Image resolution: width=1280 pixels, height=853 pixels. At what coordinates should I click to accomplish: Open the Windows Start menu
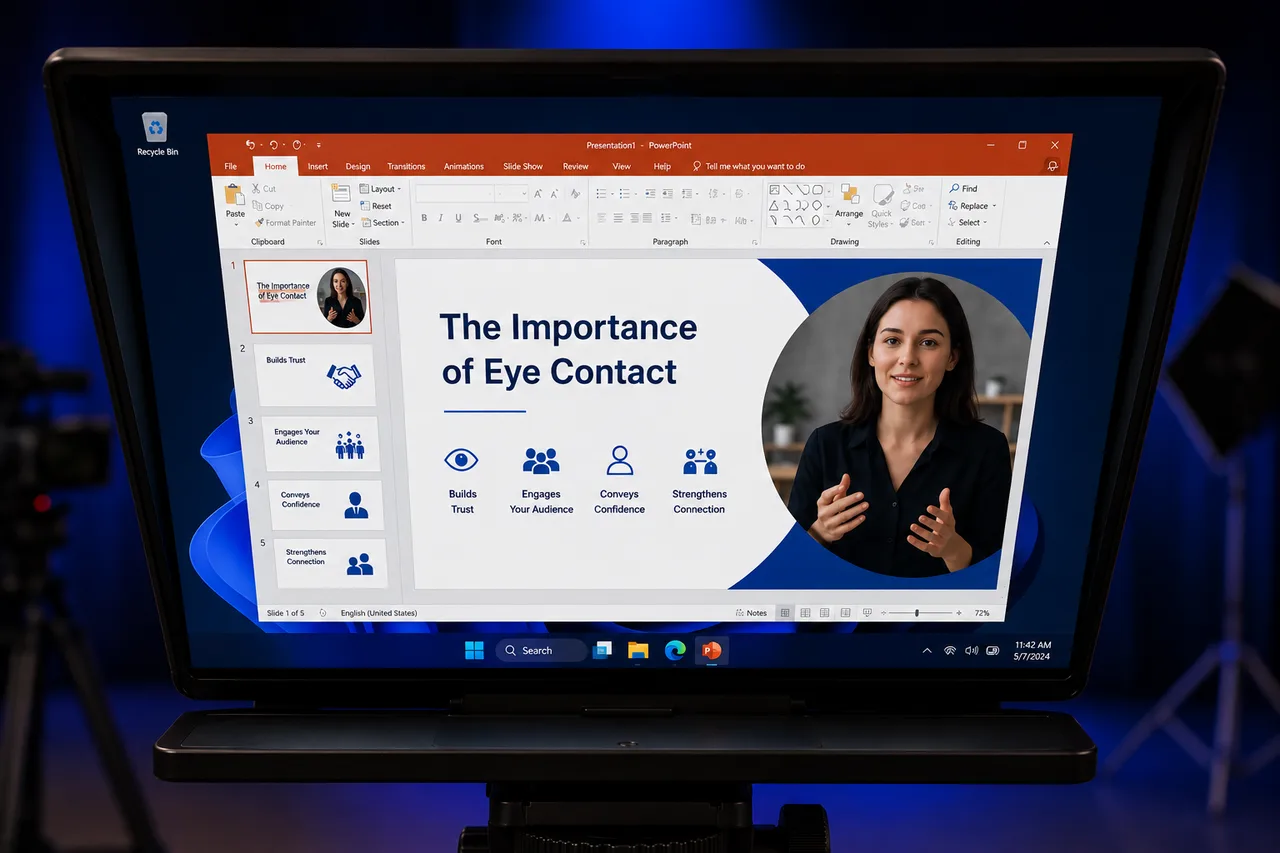point(474,650)
